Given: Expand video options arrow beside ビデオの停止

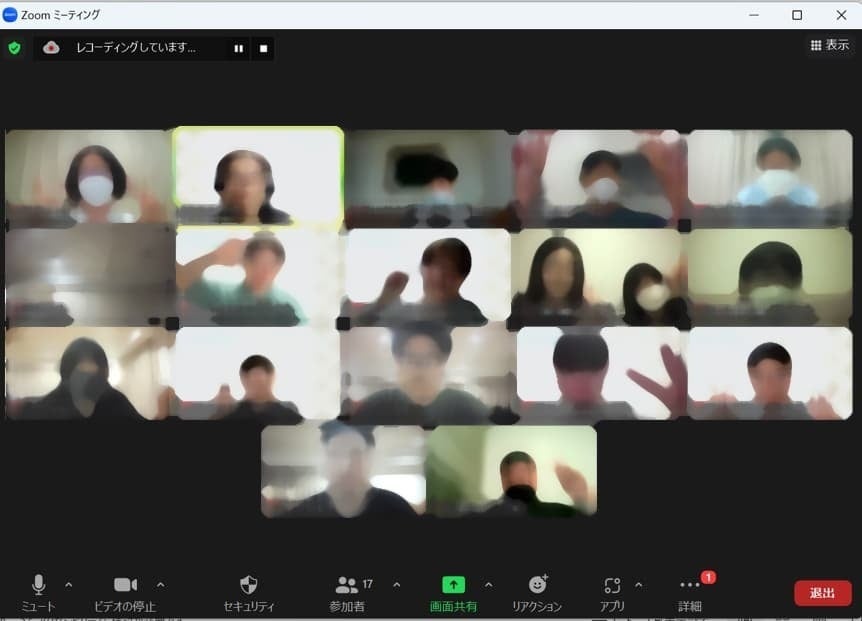Looking at the screenshot, I should coord(161,585).
